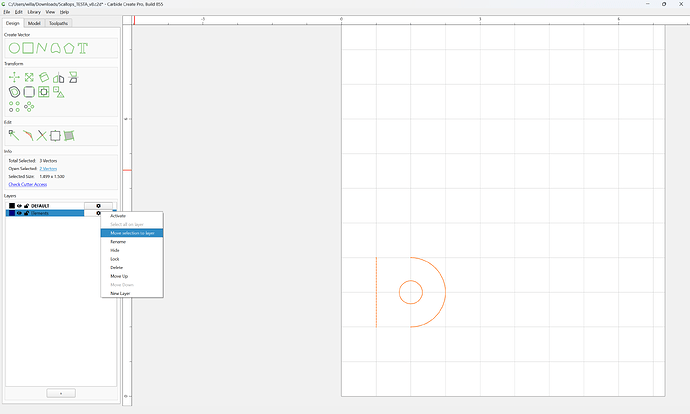Image resolution: width=690 pixels, height=414 pixels.
Task: Click the Scale transform tool
Action: point(29,77)
